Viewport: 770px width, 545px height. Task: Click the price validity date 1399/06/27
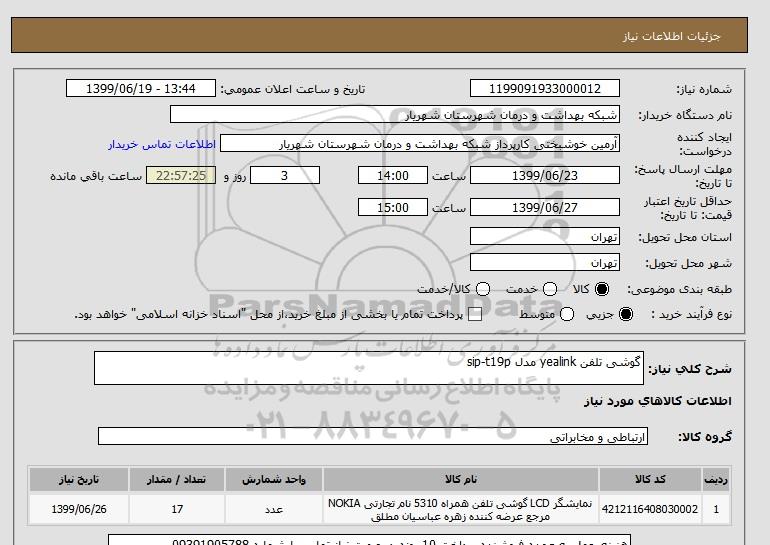(x=545, y=207)
